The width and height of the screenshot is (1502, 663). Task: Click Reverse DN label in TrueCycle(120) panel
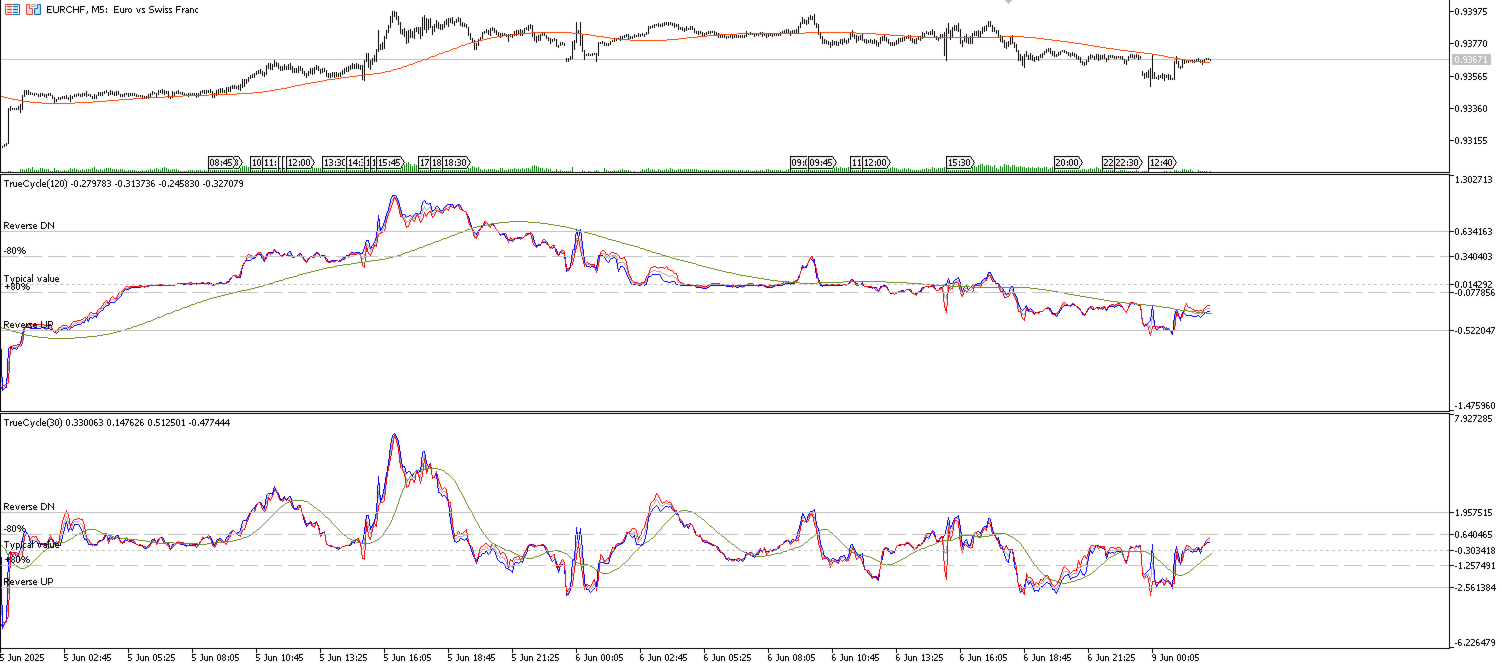pos(29,226)
